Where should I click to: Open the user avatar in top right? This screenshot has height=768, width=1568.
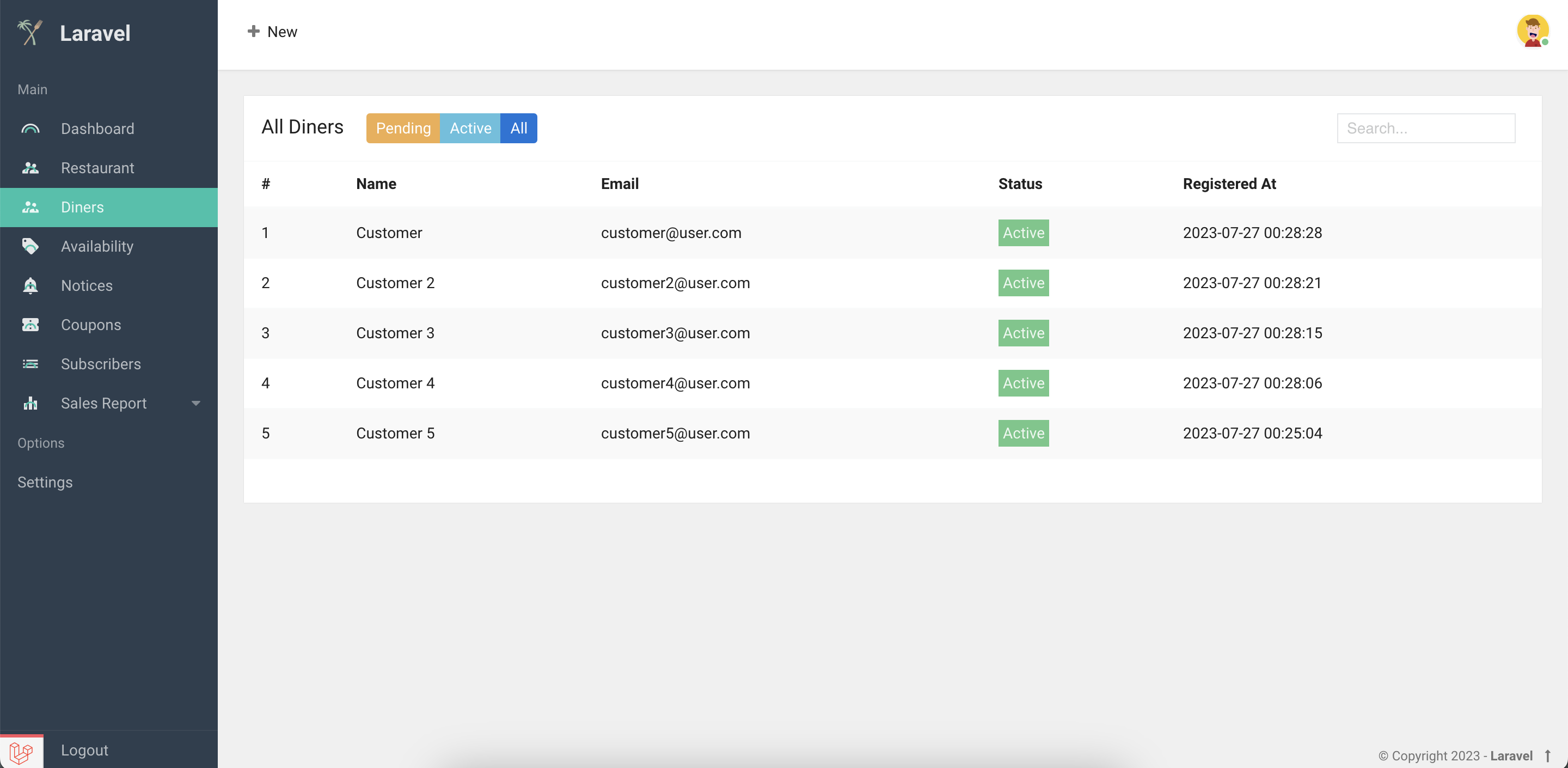point(1533,31)
